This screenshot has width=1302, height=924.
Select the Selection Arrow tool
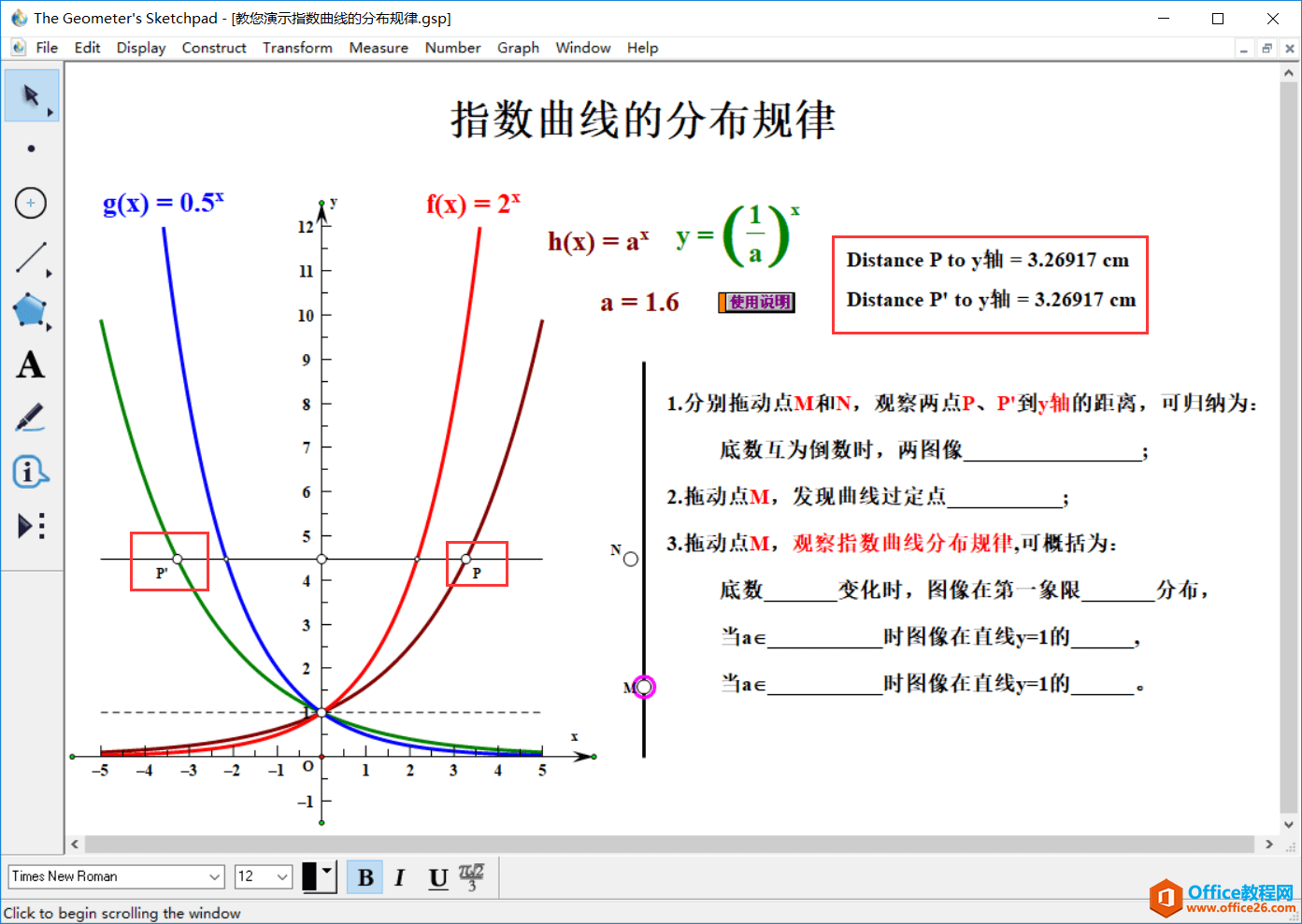pyautogui.click(x=31, y=94)
